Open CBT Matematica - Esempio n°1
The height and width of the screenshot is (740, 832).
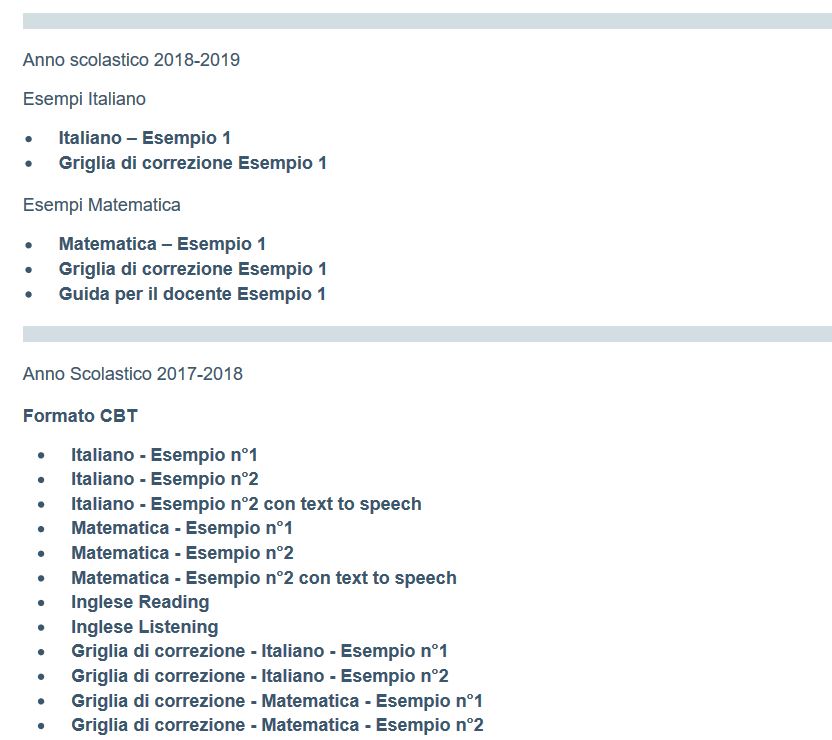182,528
